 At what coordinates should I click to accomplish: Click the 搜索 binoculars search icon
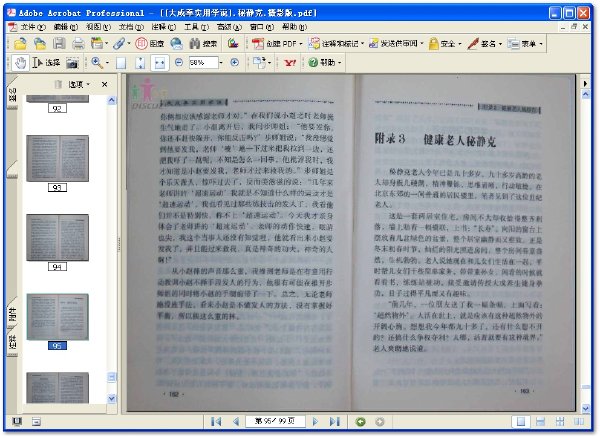(204, 44)
